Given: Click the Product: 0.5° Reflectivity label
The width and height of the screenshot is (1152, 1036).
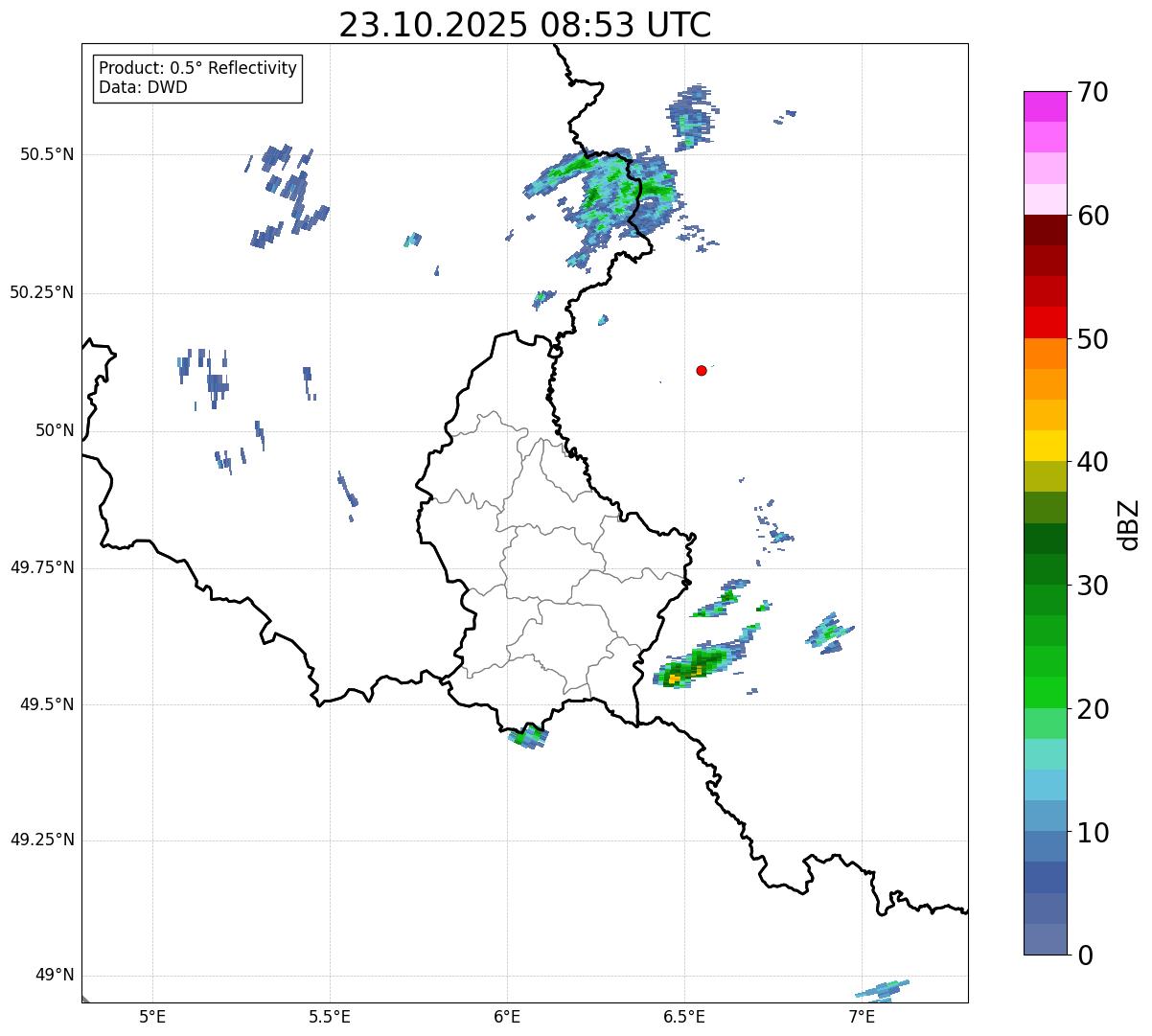Looking at the screenshot, I should click(197, 69).
